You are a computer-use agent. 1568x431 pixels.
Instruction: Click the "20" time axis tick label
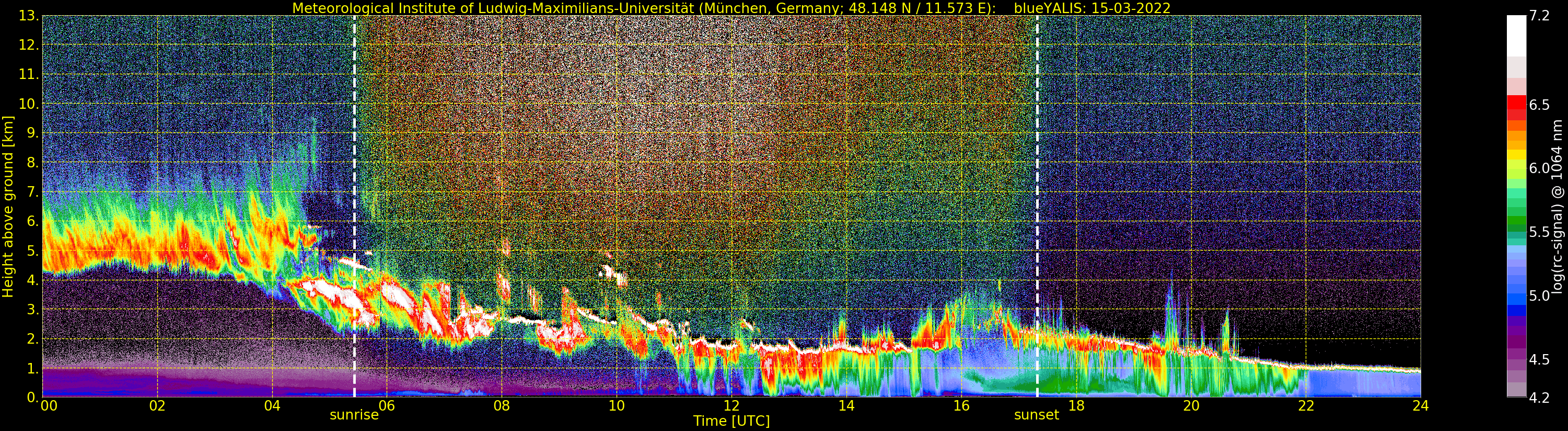pos(1191,406)
